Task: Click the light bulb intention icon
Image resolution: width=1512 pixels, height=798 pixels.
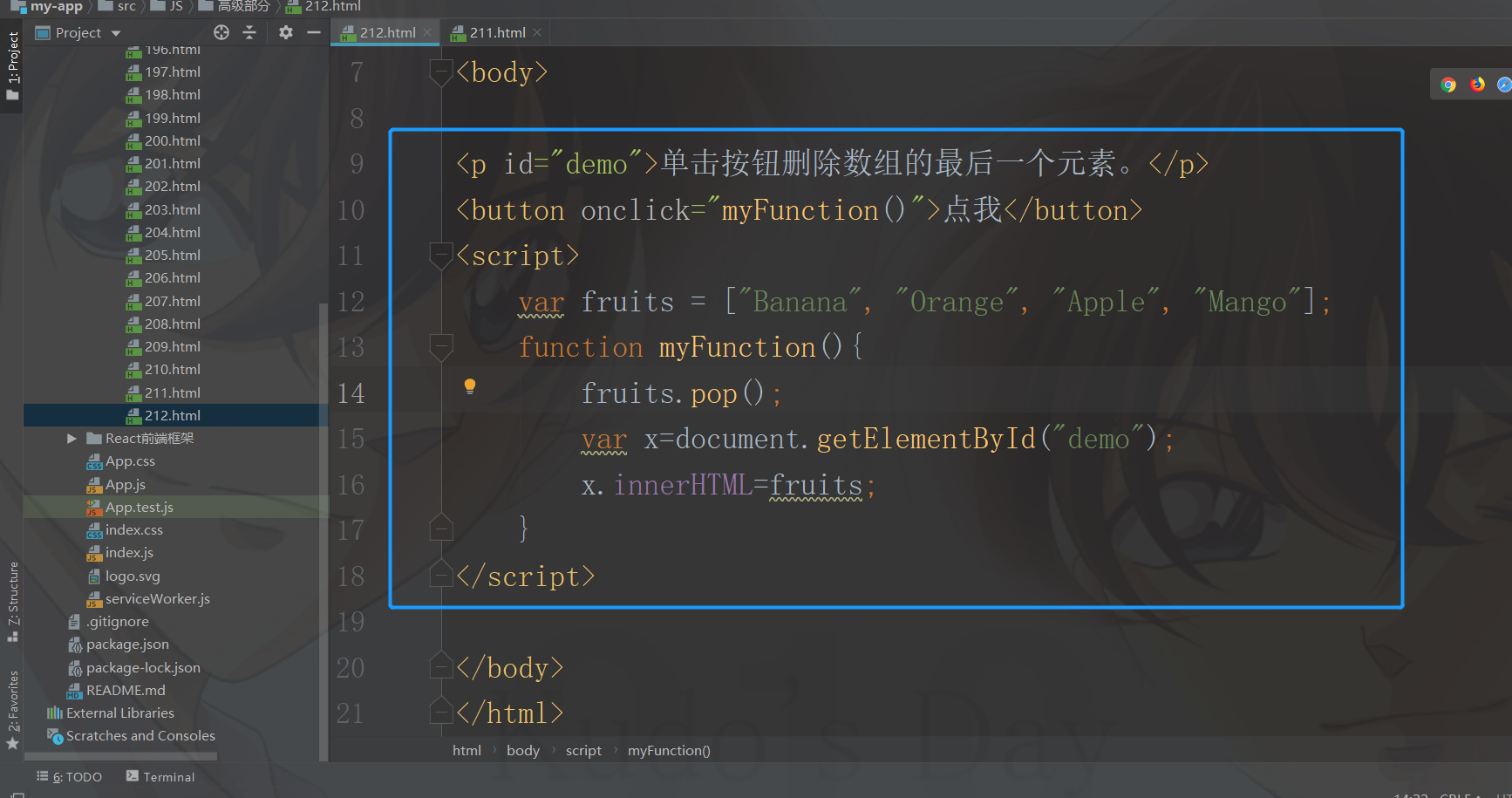Action: 470,386
